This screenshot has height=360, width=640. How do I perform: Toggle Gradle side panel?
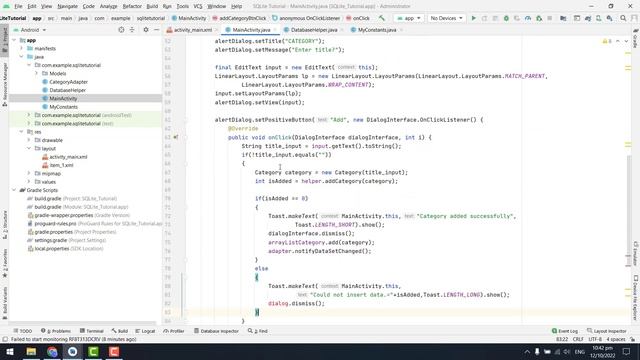[636, 38]
